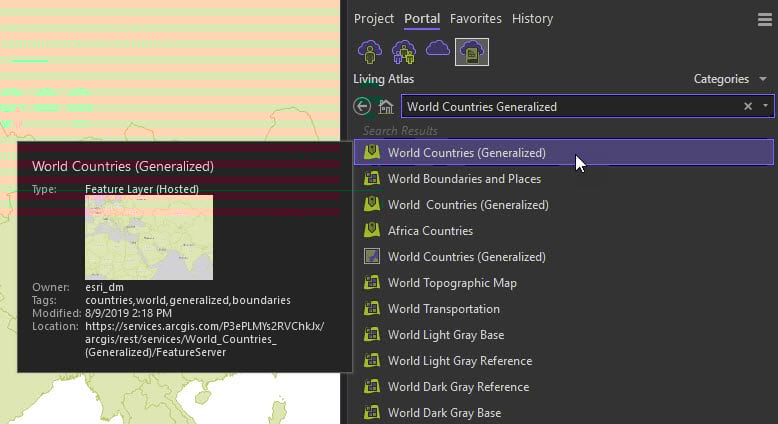Screen dimensions: 778x424
Task: Go to the History tab
Action: [532, 19]
